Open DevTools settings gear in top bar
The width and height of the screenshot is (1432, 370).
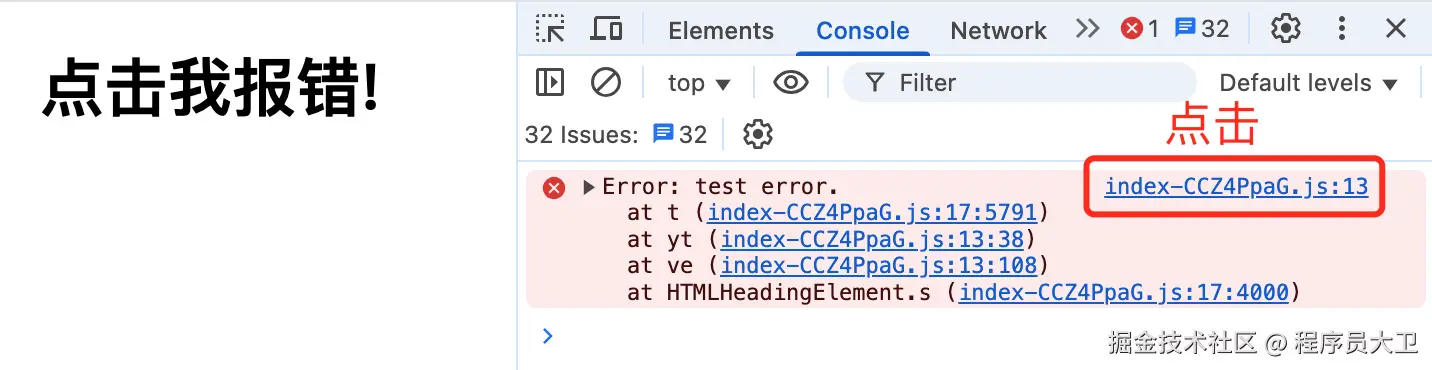click(x=1285, y=29)
